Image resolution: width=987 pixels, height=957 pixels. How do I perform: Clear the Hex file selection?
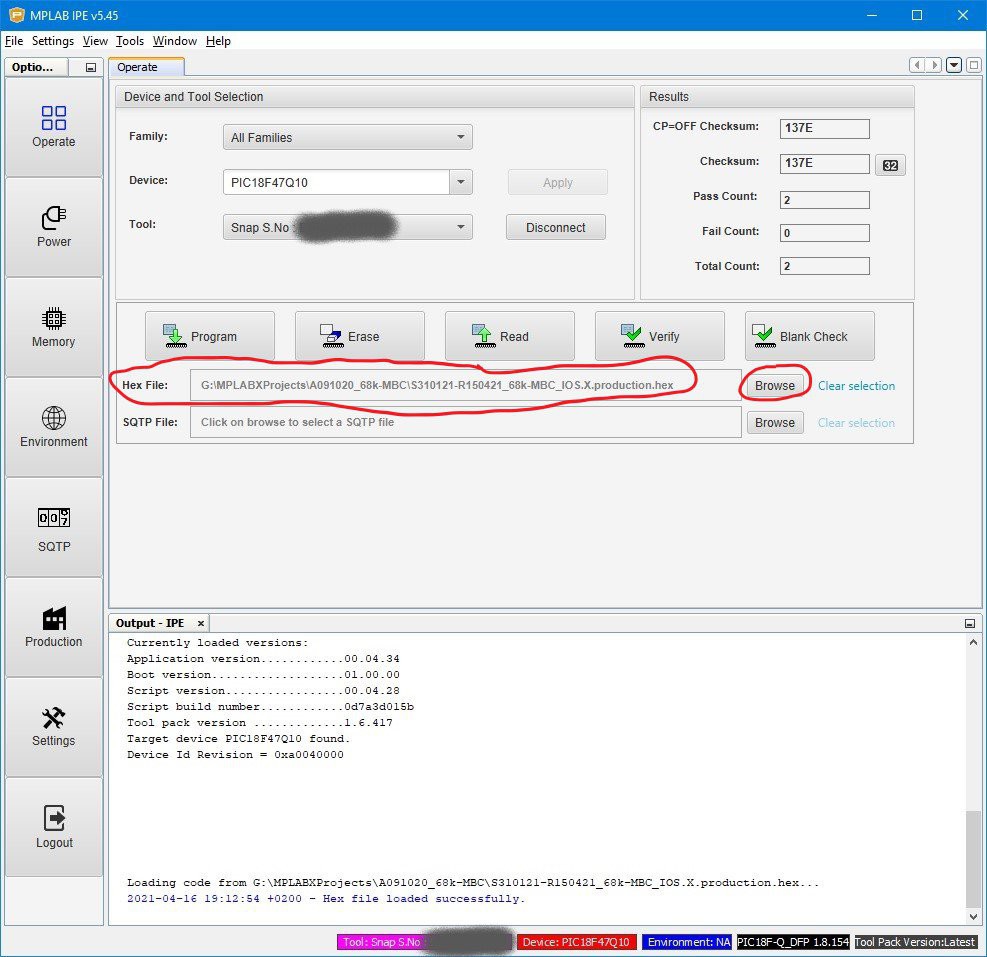[x=856, y=386]
